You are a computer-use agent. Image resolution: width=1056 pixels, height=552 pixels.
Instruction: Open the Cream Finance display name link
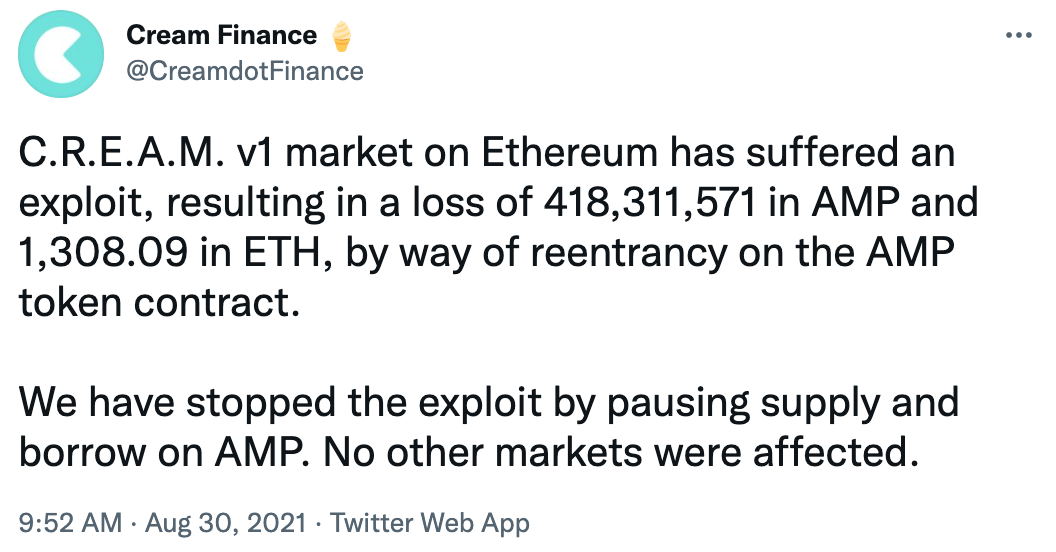(x=221, y=36)
